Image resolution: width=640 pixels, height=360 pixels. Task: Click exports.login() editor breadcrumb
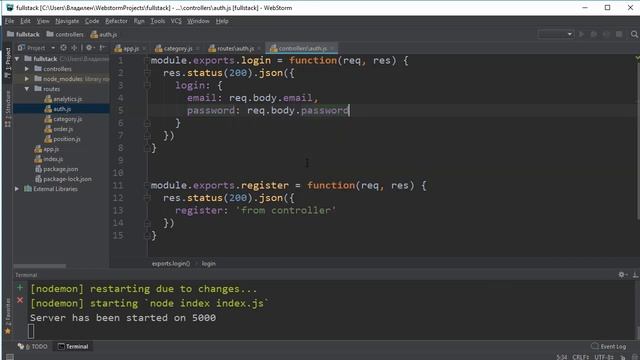(171, 264)
